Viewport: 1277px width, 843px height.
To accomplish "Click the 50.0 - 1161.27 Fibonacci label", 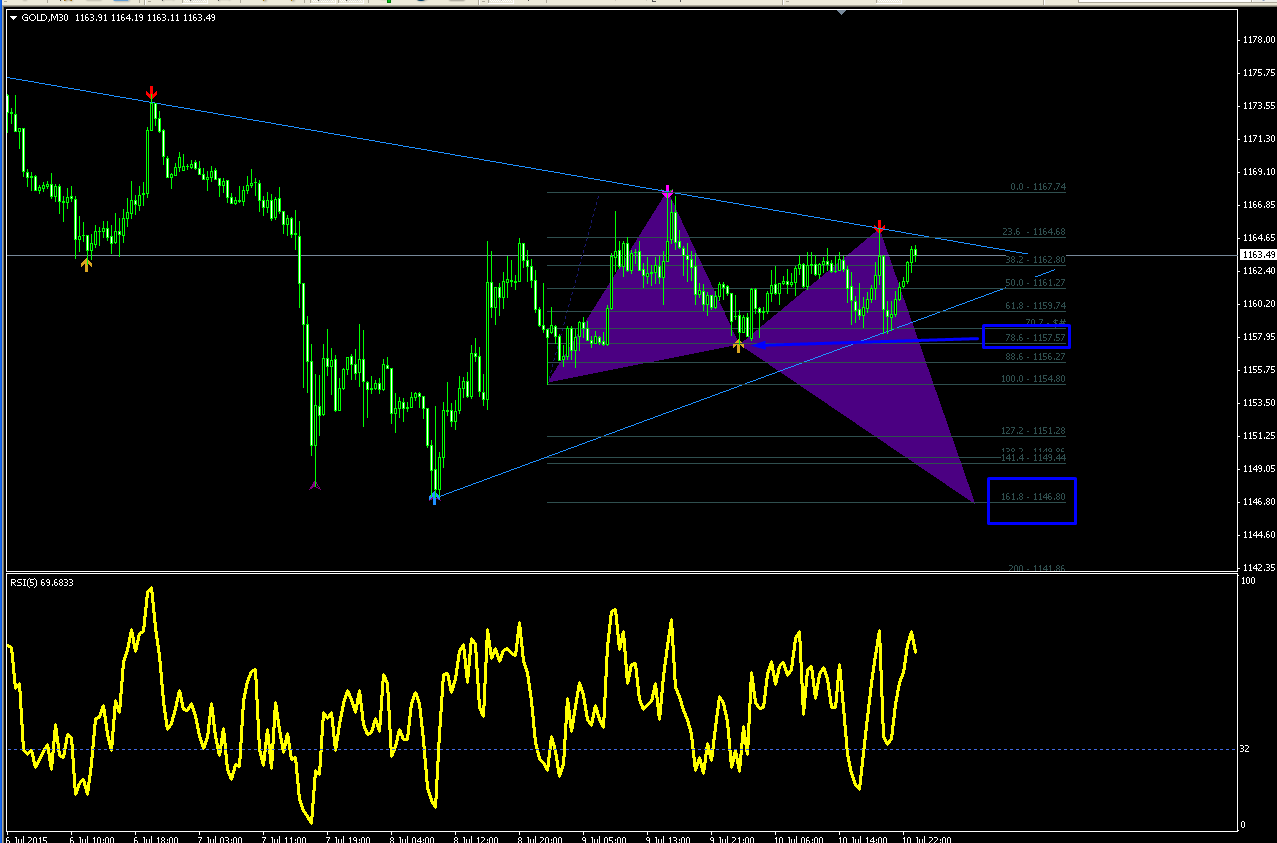I will coord(1034,283).
